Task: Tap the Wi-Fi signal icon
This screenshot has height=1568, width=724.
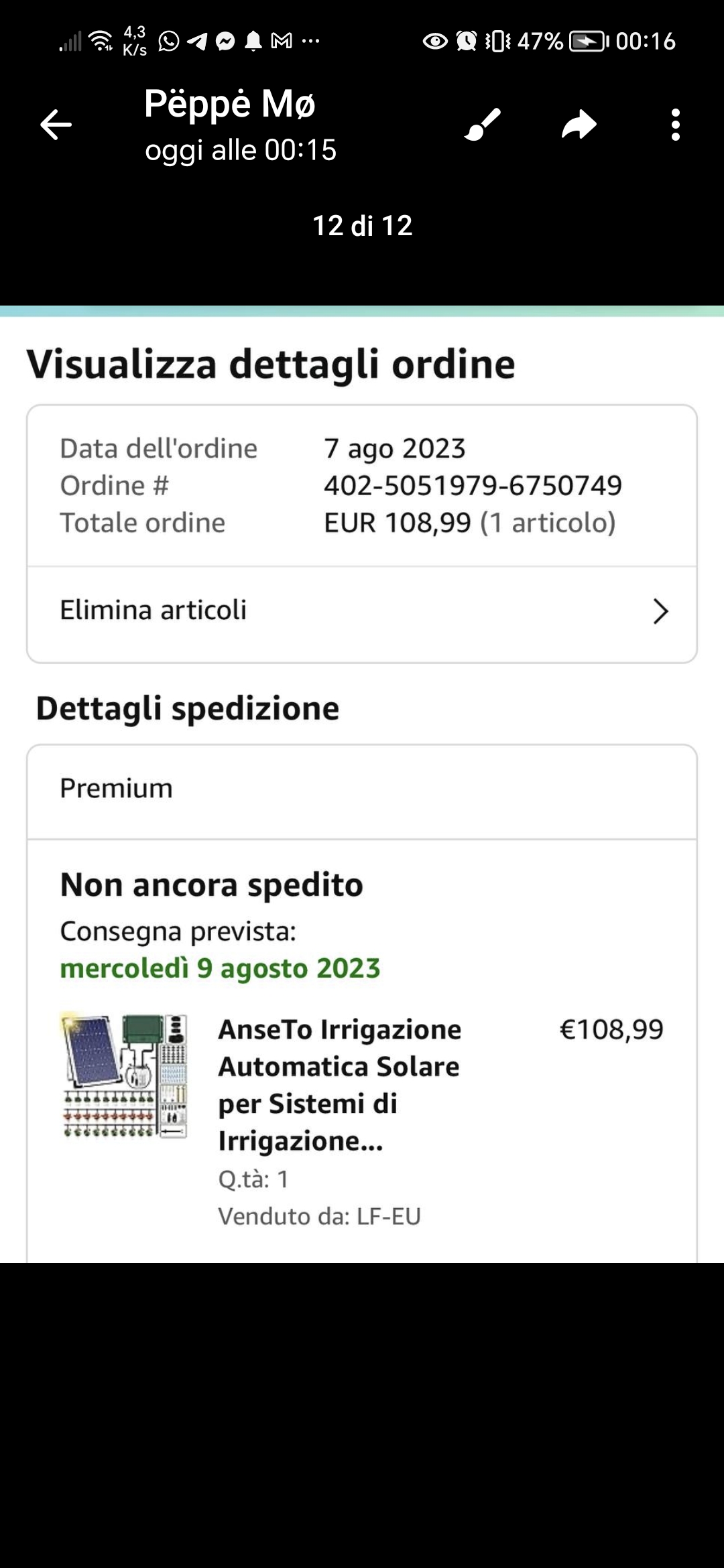Action: [x=101, y=41]
